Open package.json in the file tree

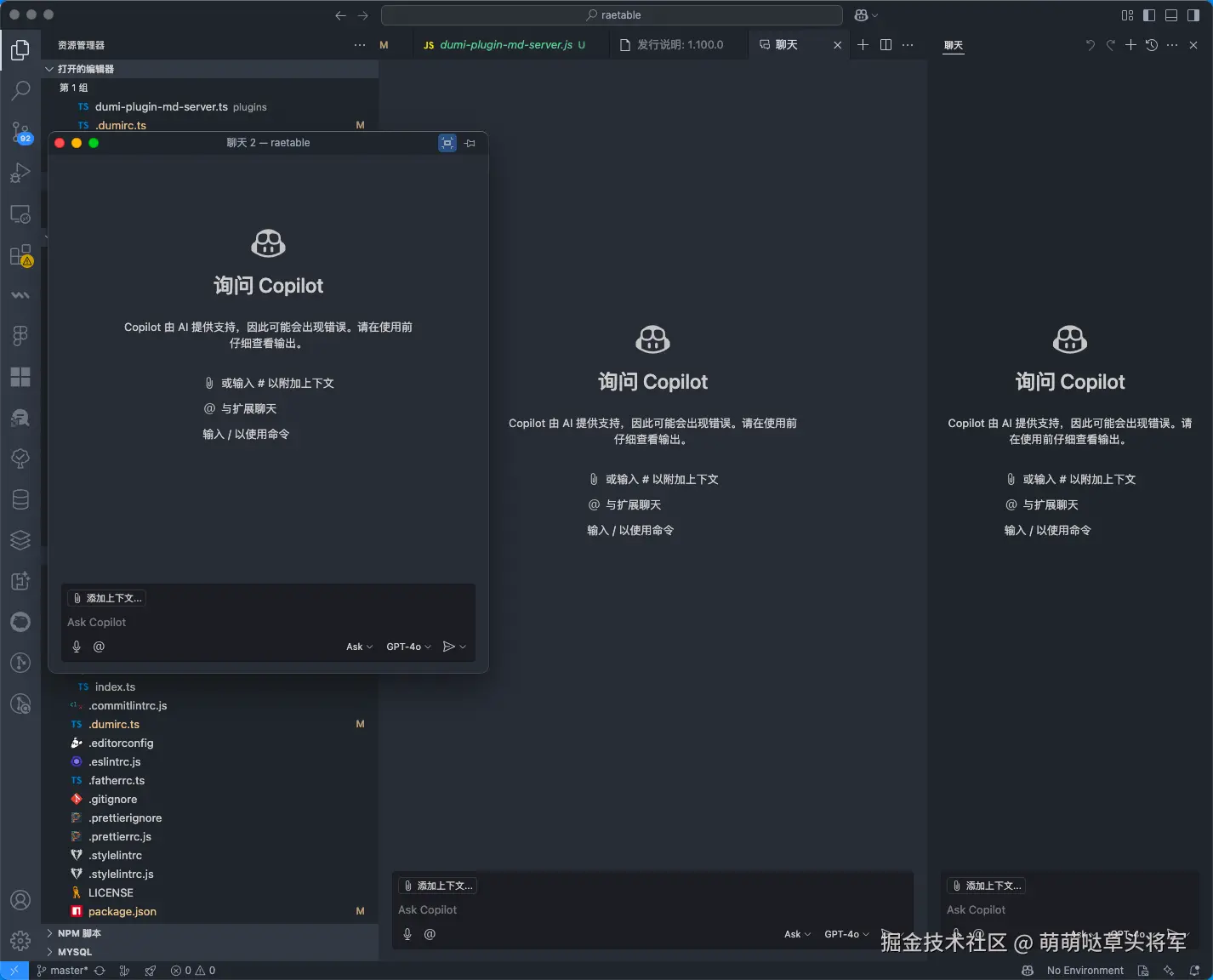[209, 911]
